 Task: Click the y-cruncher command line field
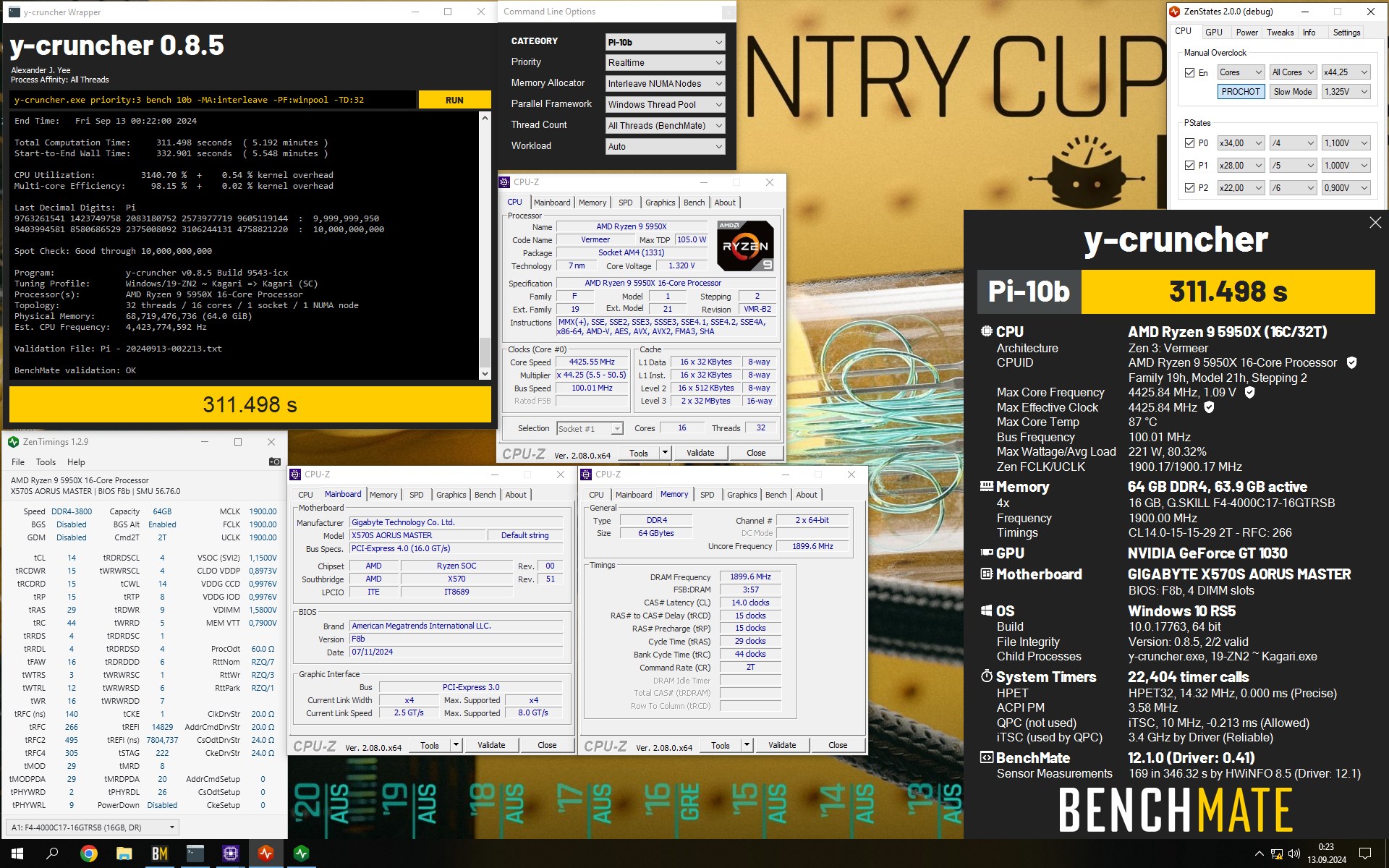[213, 100]
